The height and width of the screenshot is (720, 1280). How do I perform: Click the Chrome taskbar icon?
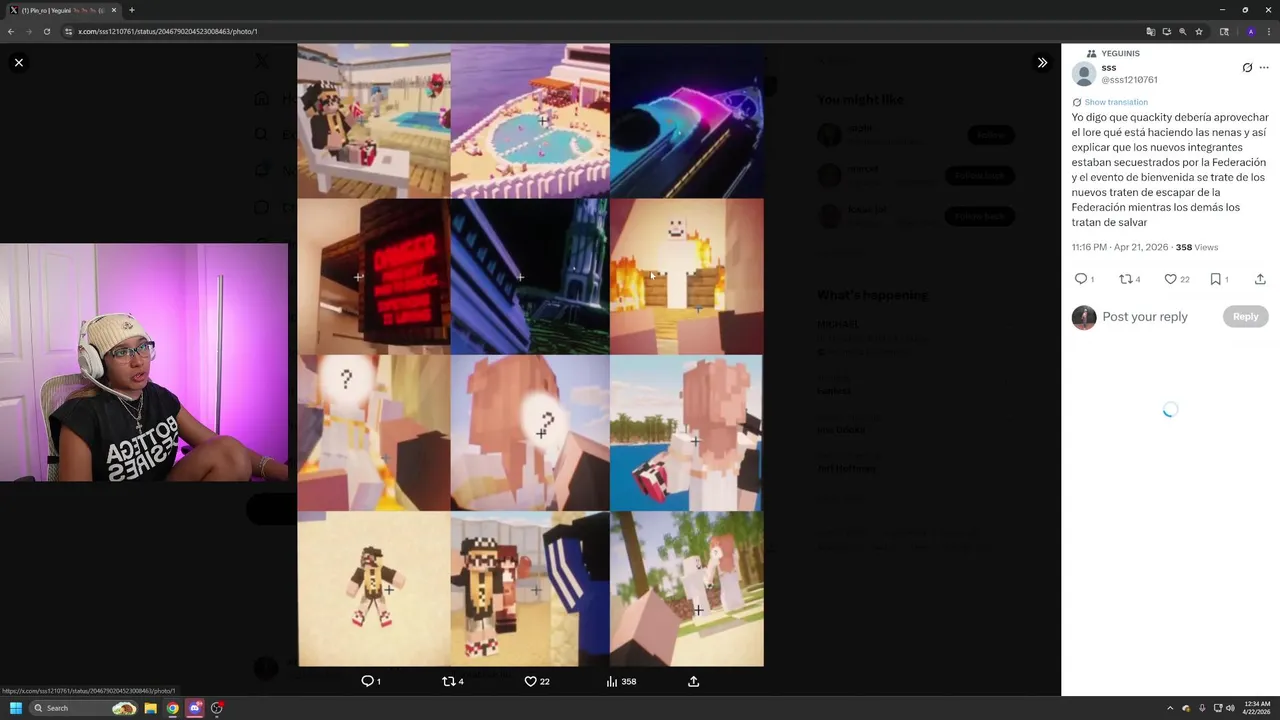point(172,708)
